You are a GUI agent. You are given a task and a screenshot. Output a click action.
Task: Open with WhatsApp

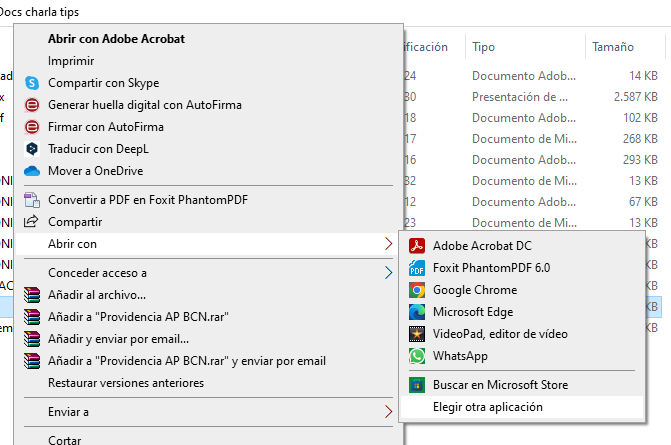(521, 356)
